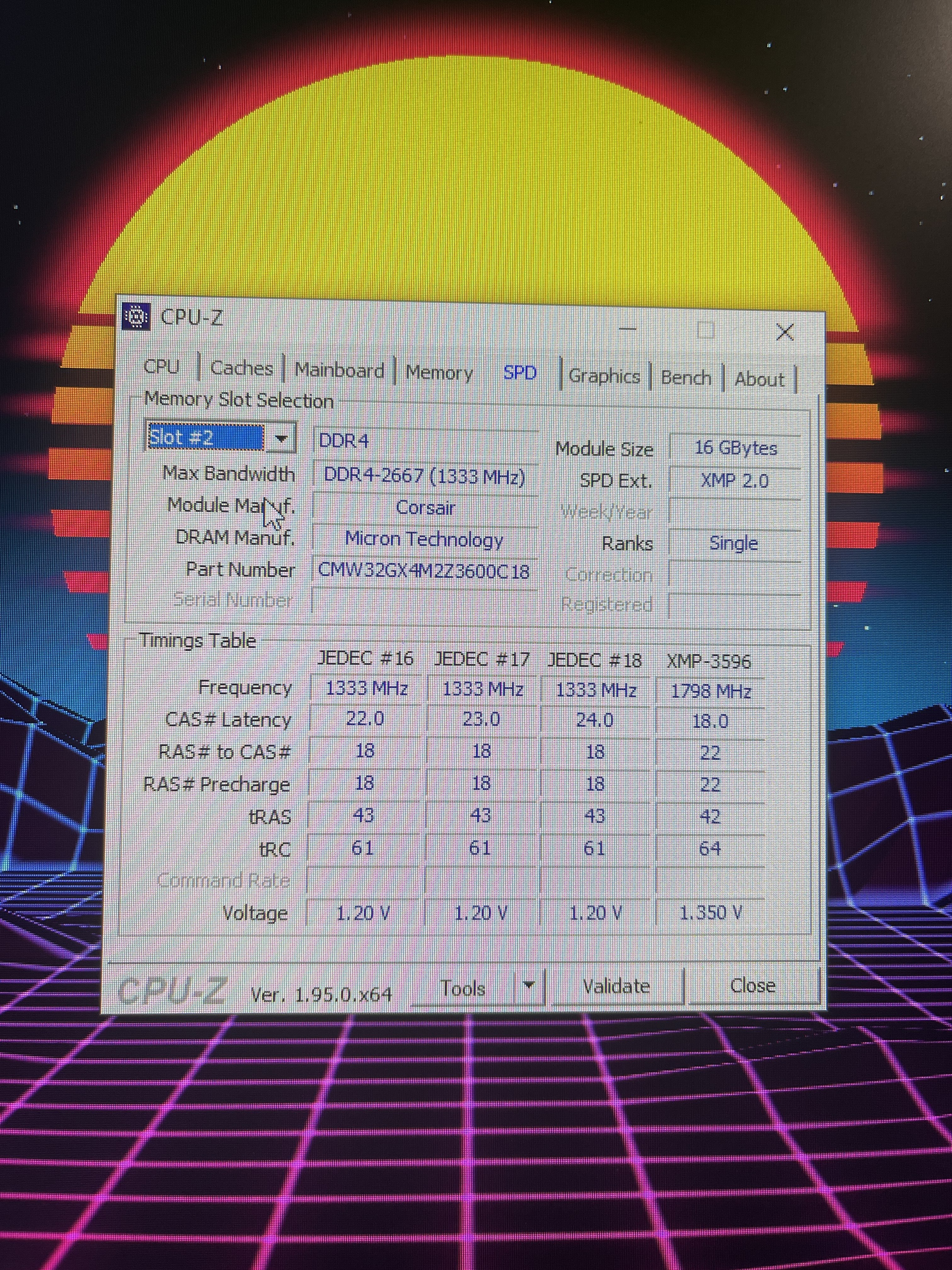Open the Caches tab

click(241, 368)
